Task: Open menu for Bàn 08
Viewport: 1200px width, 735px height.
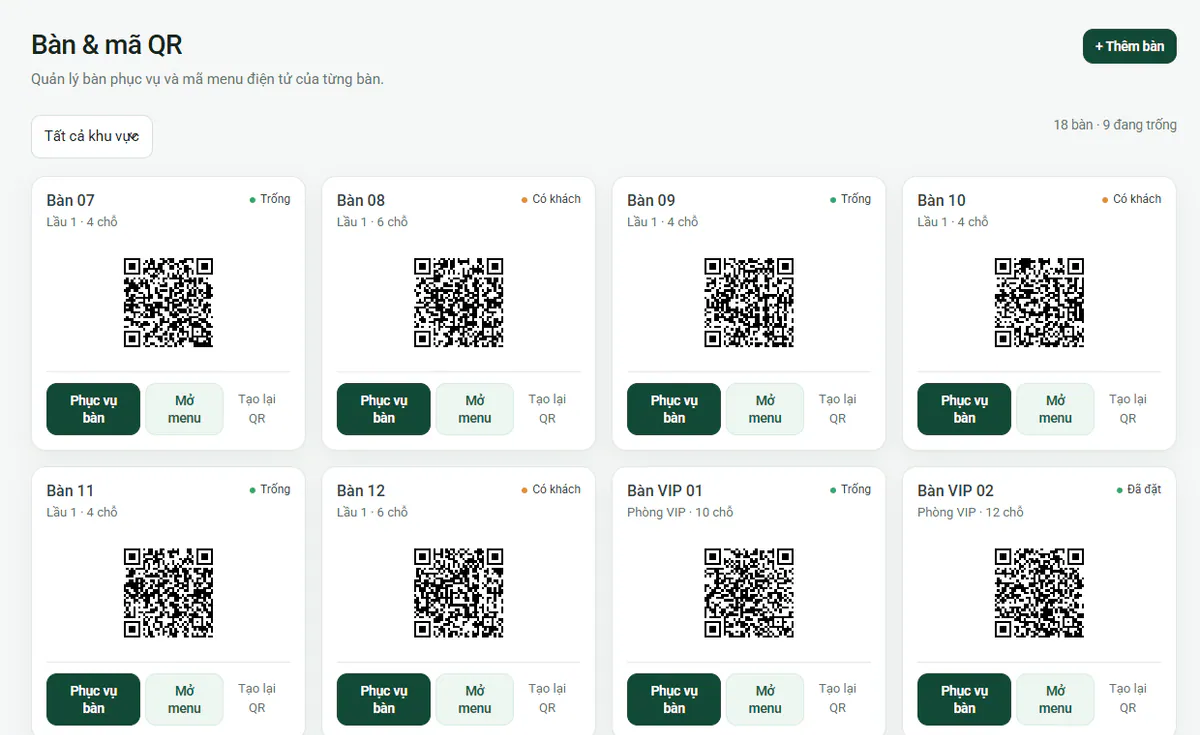Action: [475, 409]
